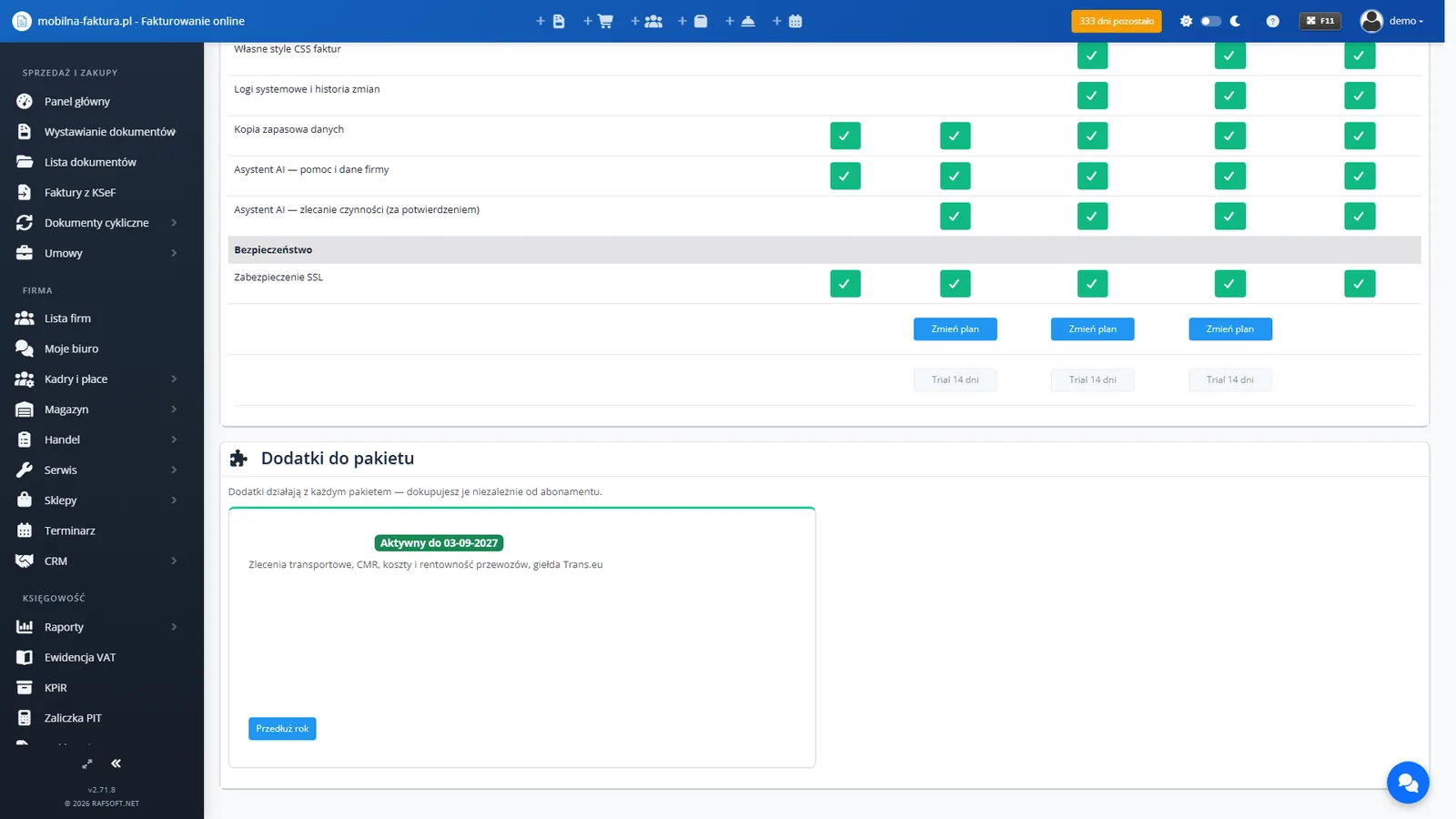Add new service via plus-bell icon
Viewport: 1456px width, 819px height.
(x=740, y=21)
